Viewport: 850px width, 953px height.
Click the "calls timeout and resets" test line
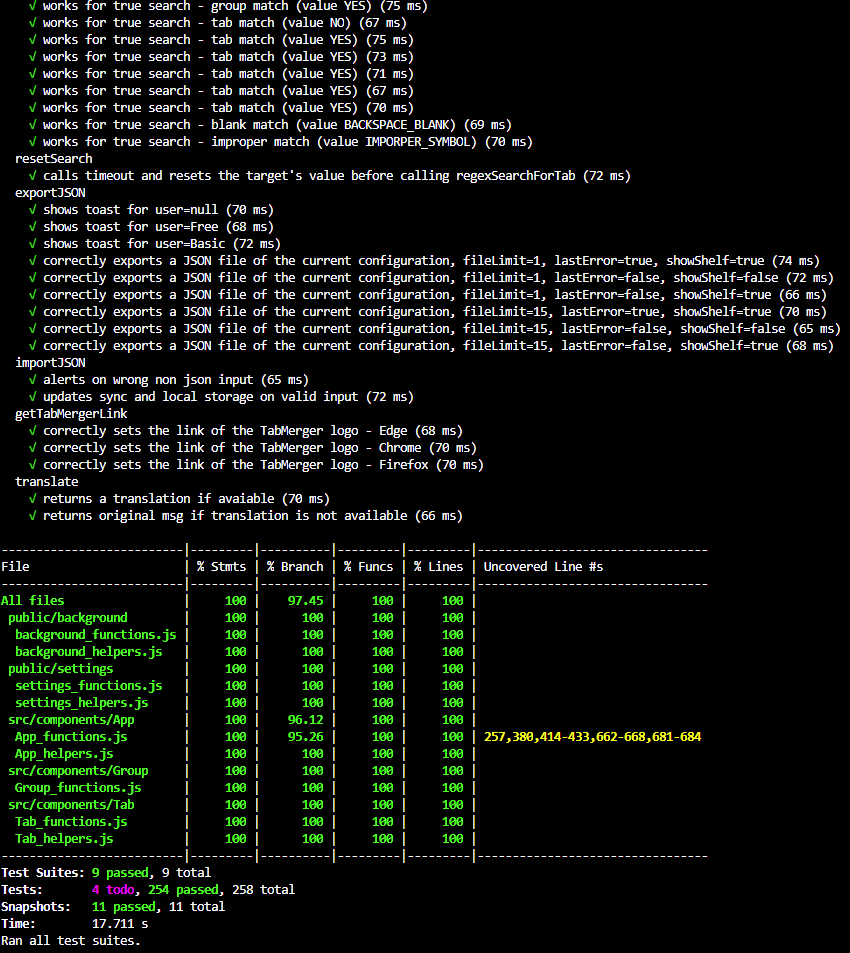tap(330, 176)
